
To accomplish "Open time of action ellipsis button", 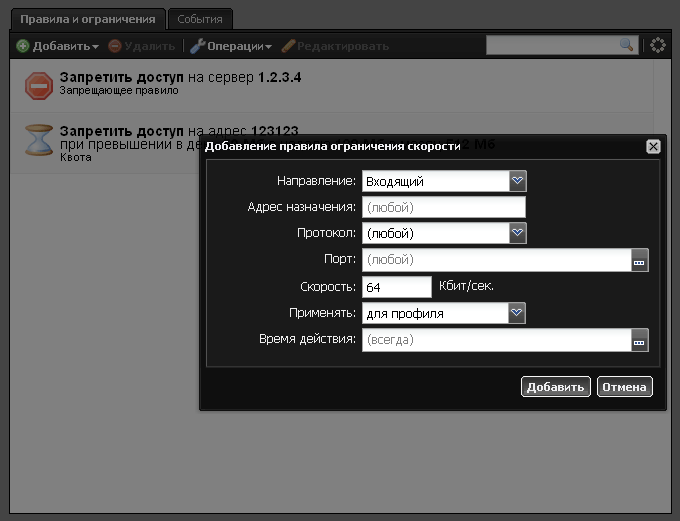I will pos(640,341).
